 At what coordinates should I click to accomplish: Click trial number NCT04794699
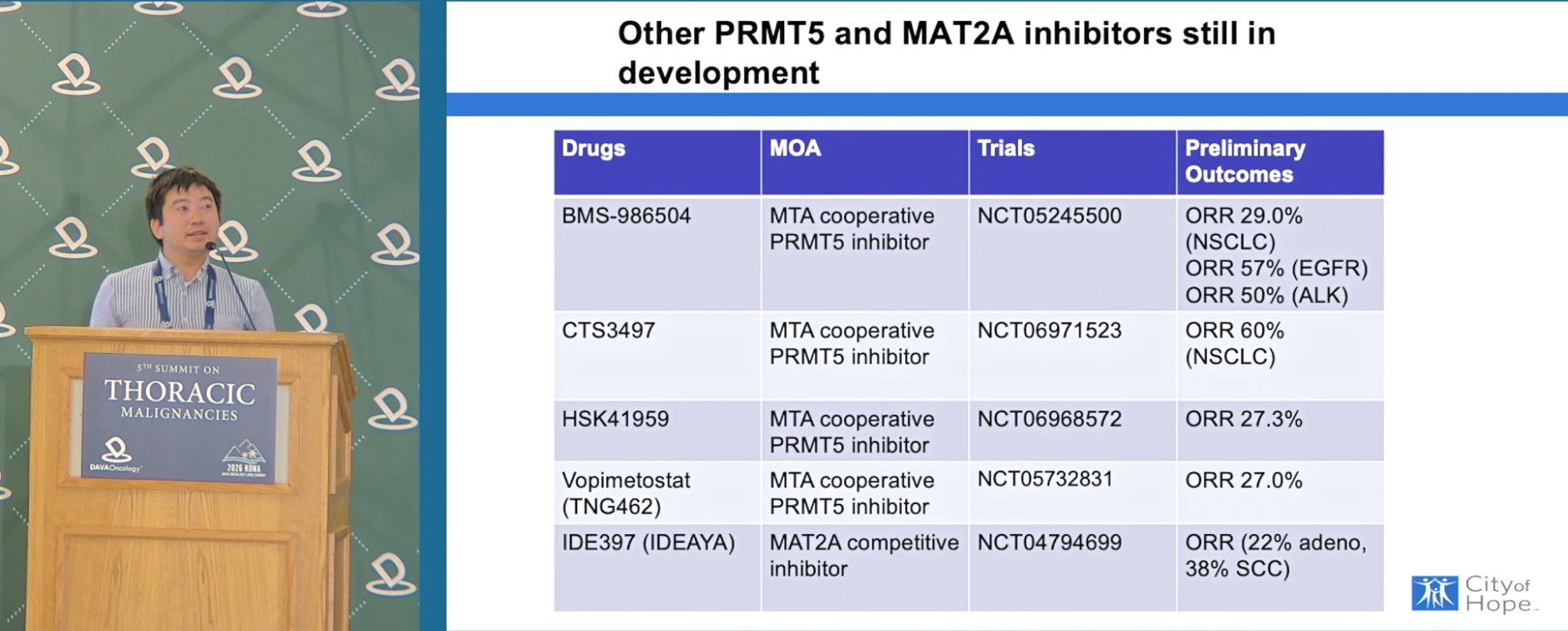tap(1049, 542)
